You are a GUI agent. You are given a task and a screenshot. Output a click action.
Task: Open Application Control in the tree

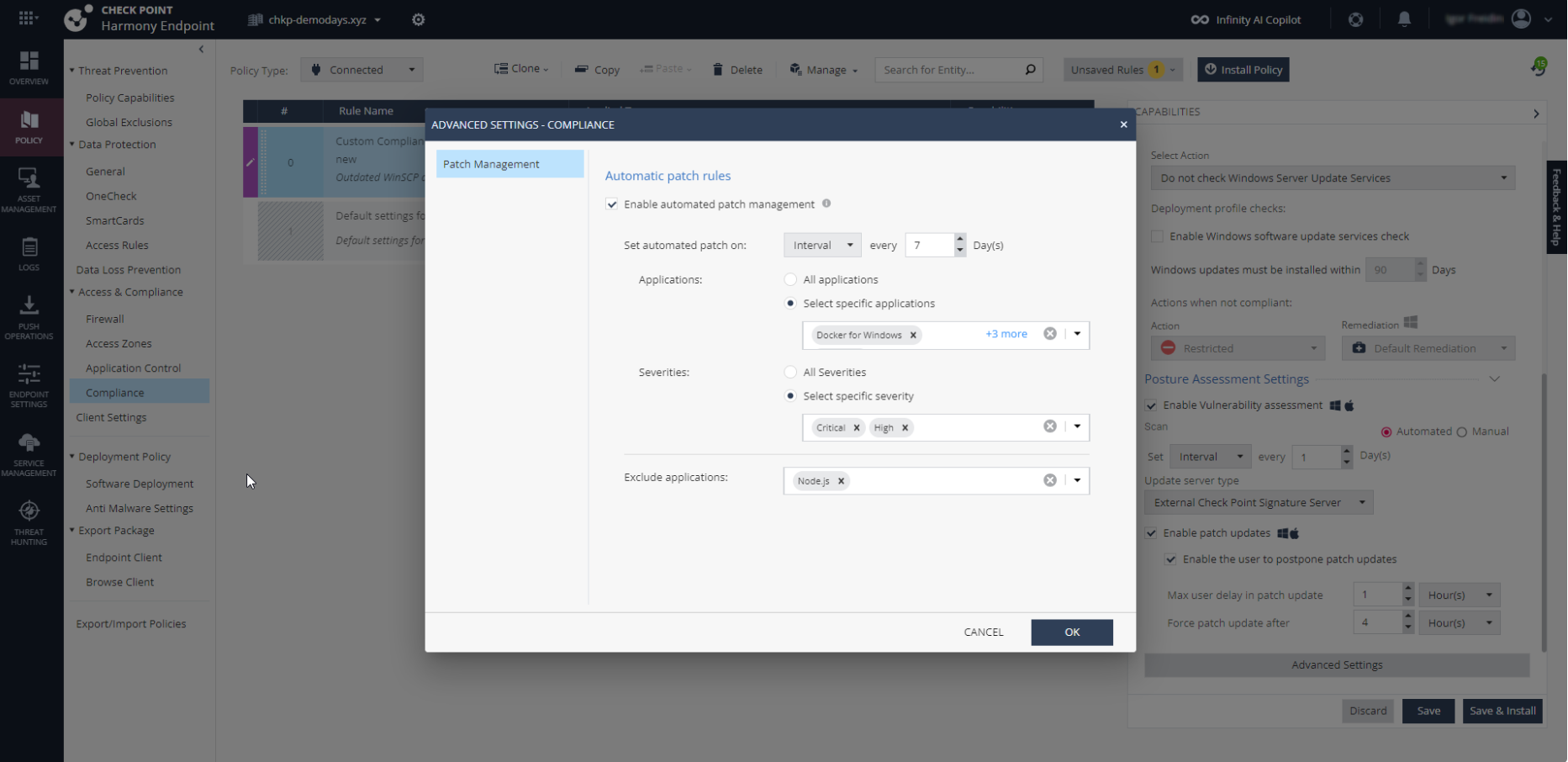(134, 368)
